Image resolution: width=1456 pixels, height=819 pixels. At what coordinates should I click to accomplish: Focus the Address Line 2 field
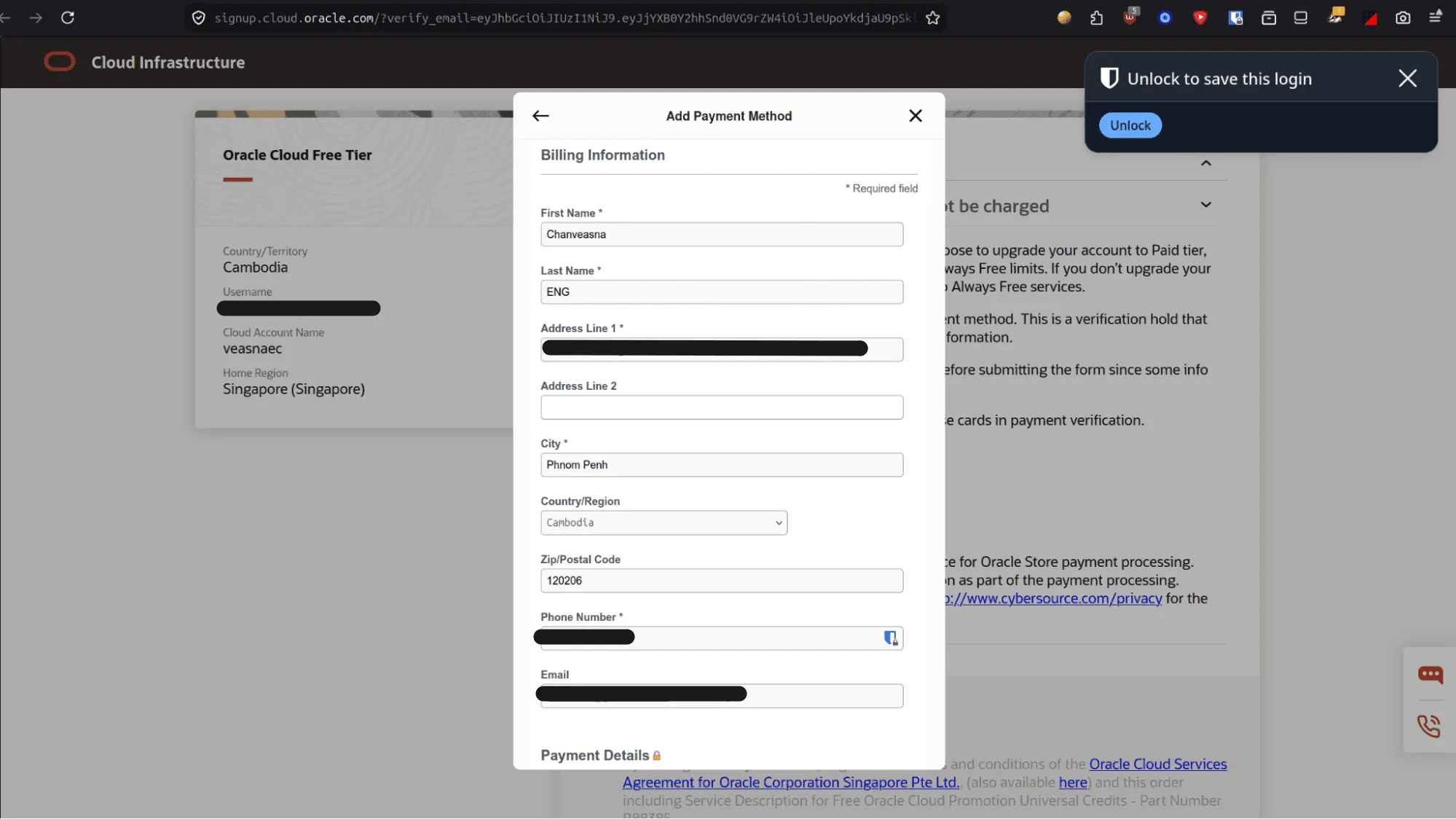click(x=722, y=407)
